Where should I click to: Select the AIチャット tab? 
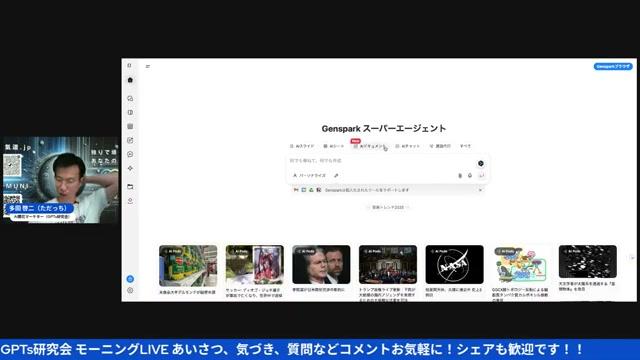[x=408, y=146]
